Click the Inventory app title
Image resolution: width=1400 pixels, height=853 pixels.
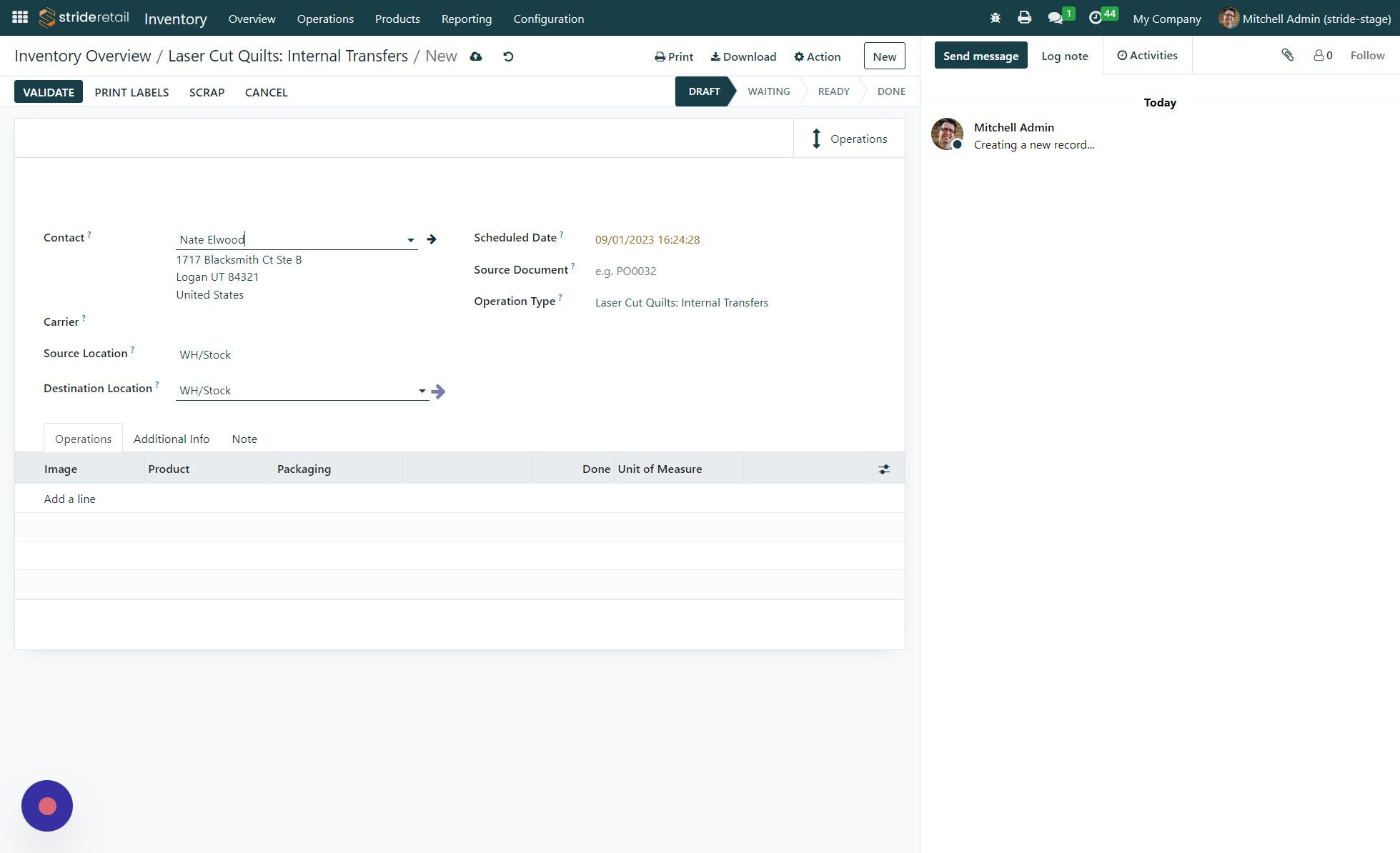tap(176, 19)
